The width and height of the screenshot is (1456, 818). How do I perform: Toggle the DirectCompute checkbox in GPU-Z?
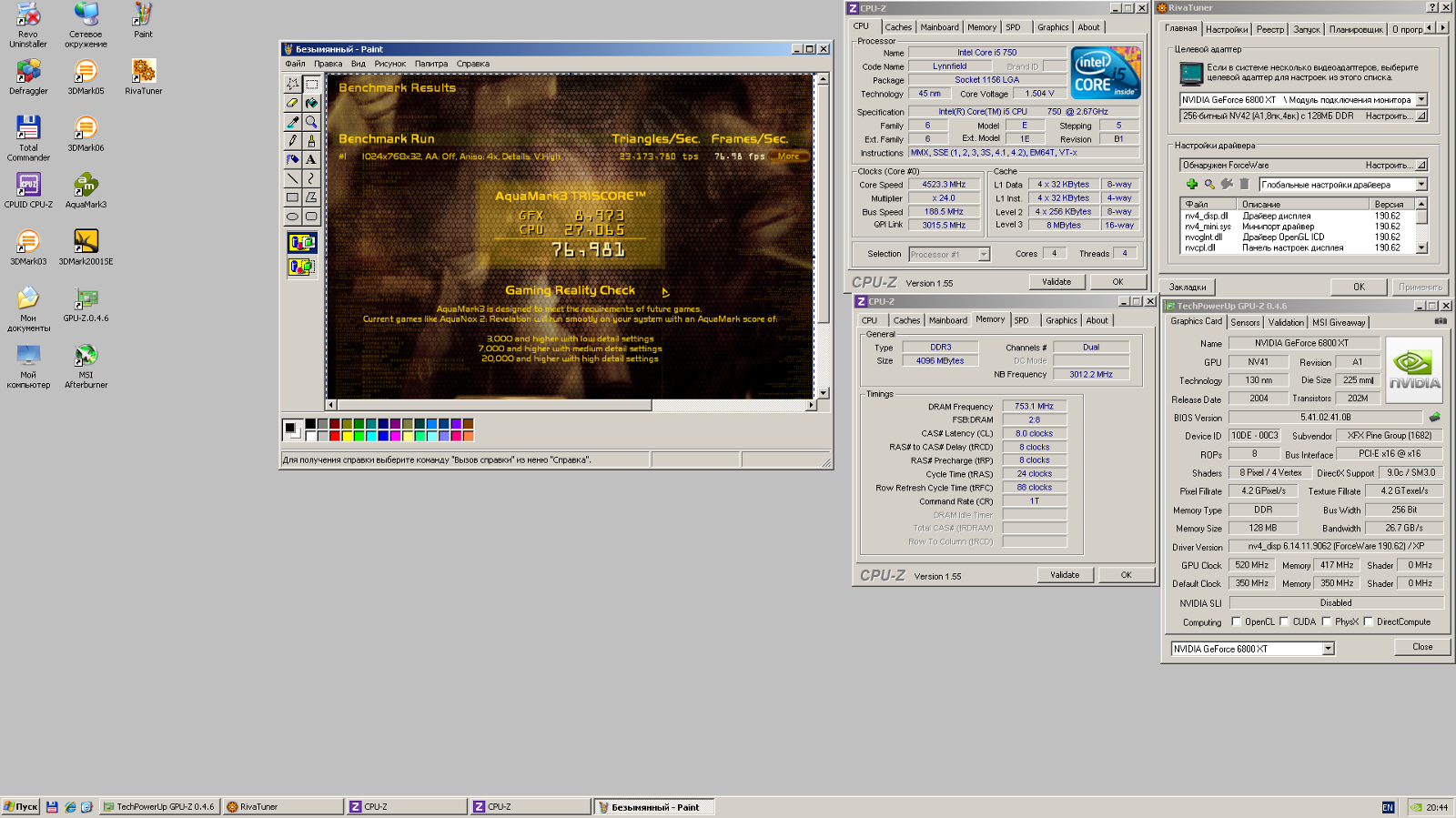1368,621
